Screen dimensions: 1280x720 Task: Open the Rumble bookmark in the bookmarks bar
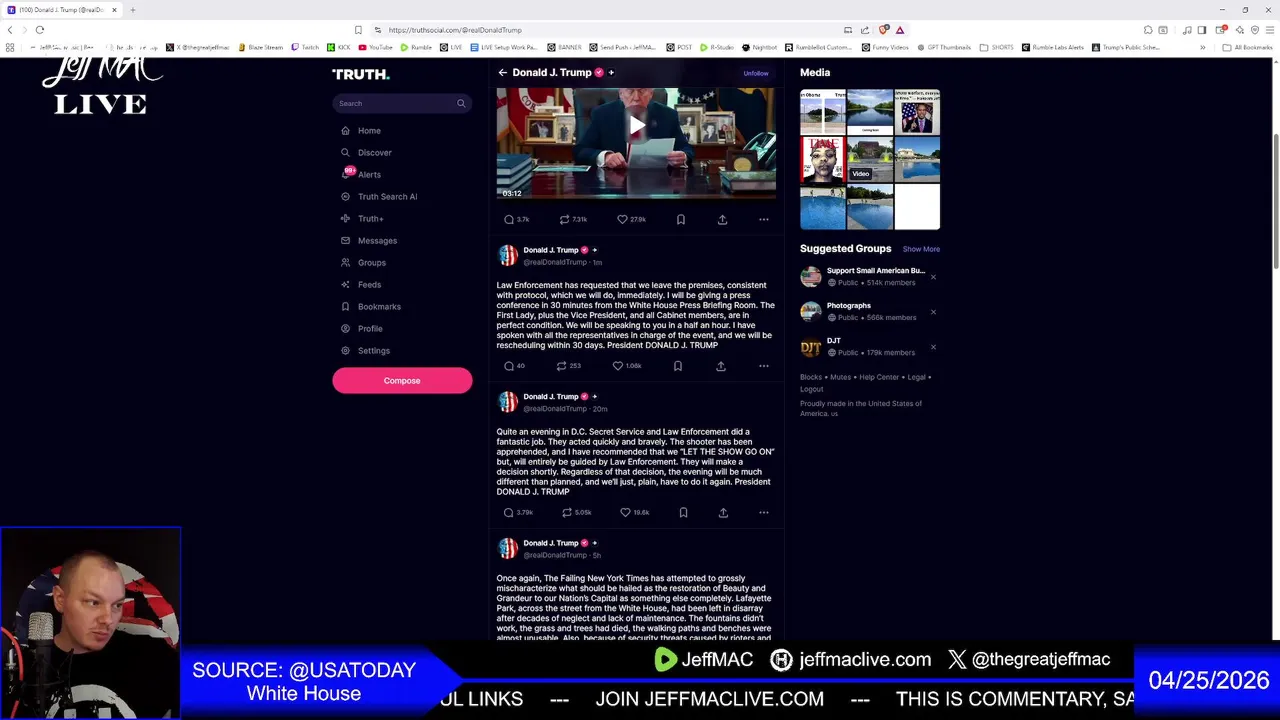[x=416, y=47]
